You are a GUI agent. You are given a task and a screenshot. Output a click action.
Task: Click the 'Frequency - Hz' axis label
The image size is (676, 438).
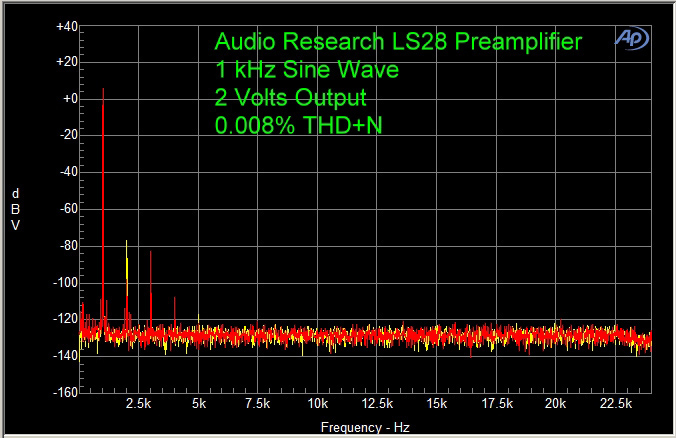(x=365, y=427)
